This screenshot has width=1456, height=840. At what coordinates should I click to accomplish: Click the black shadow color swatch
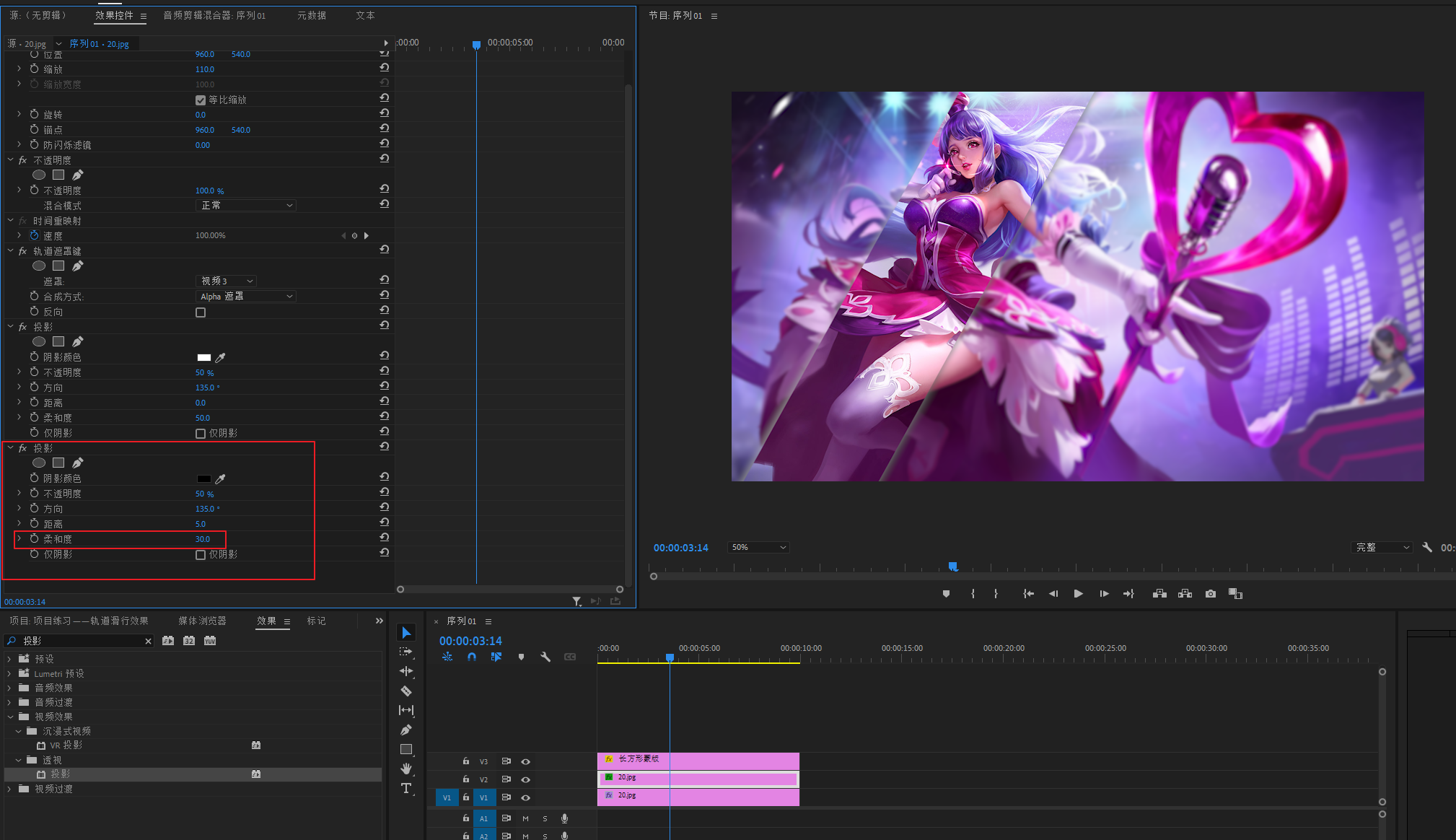pyautogui.click(x=204, y=478)
